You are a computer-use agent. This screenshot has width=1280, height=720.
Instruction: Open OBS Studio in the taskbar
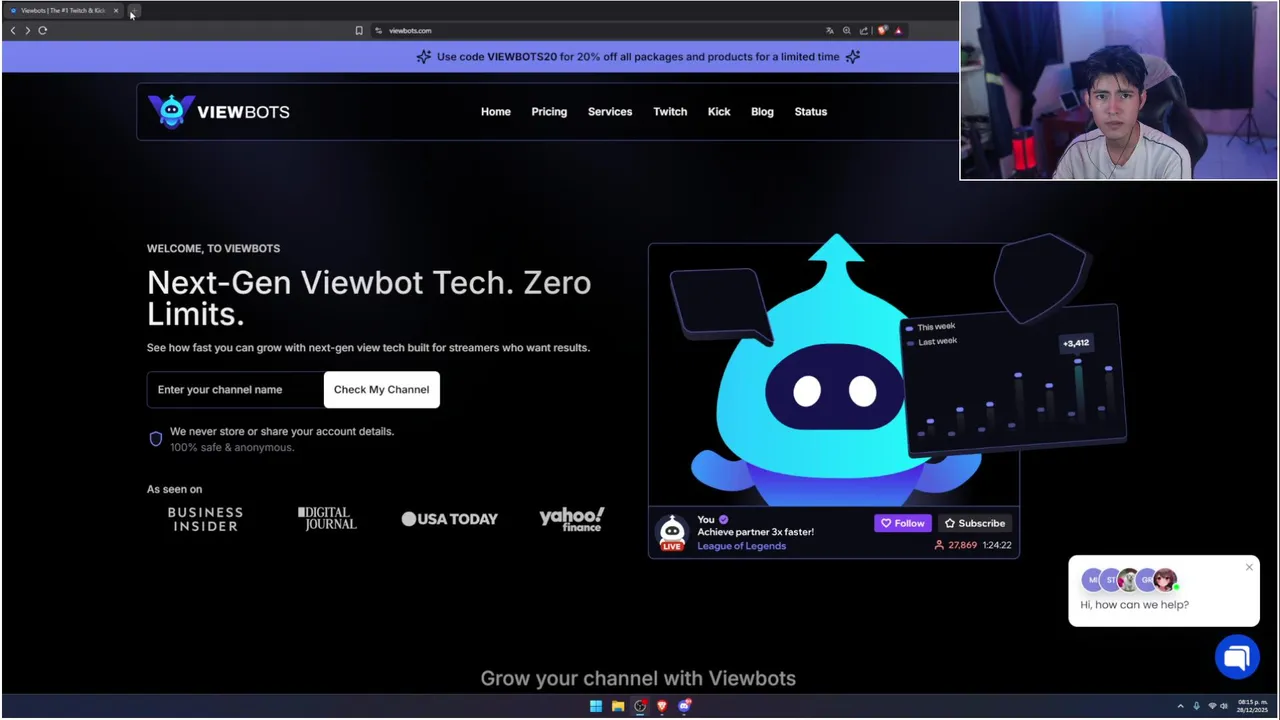pyautogui.click(x=640, y=706)
